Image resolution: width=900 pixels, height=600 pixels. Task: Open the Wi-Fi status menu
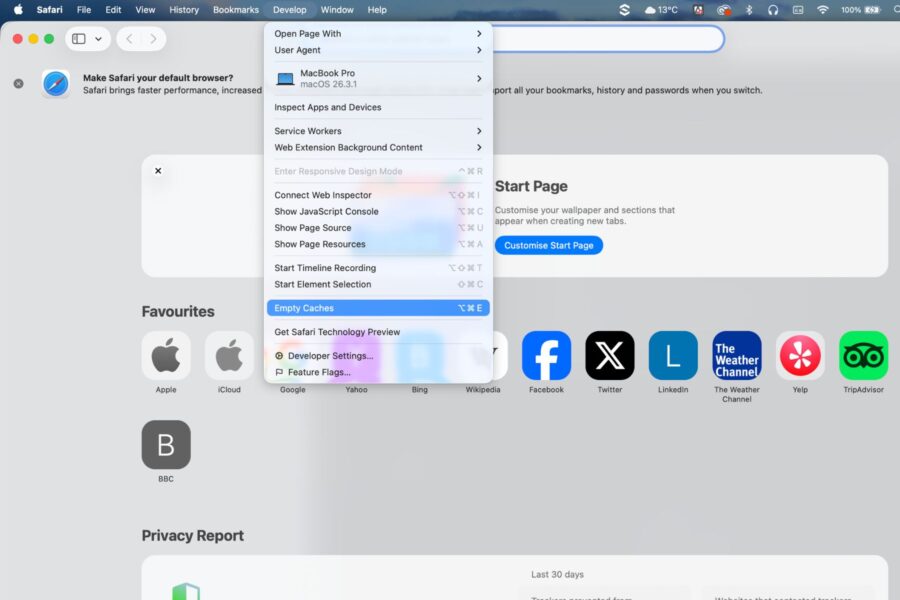pyautogui.click(x=823, y=10)
